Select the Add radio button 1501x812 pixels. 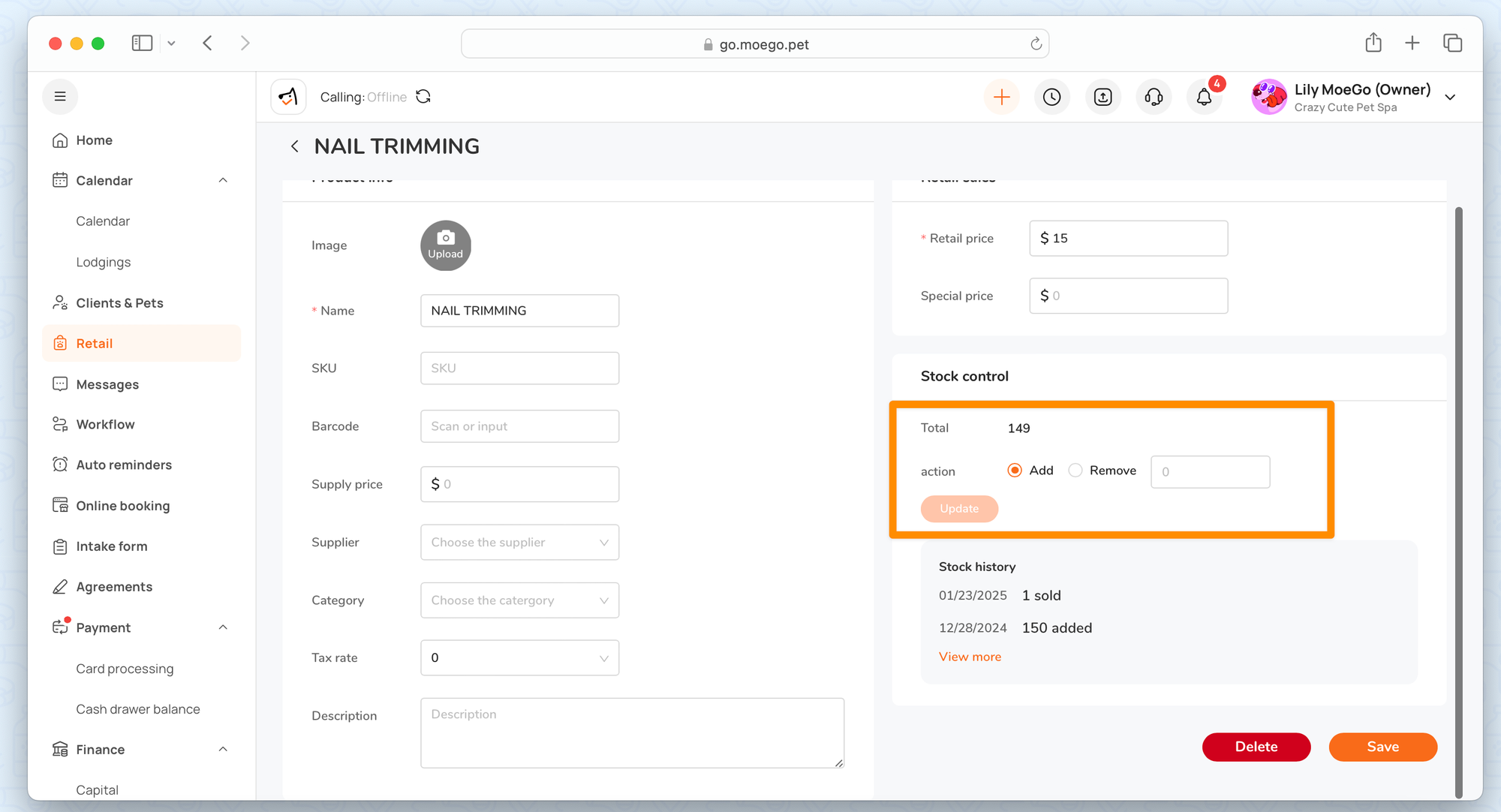[1015, 471]
